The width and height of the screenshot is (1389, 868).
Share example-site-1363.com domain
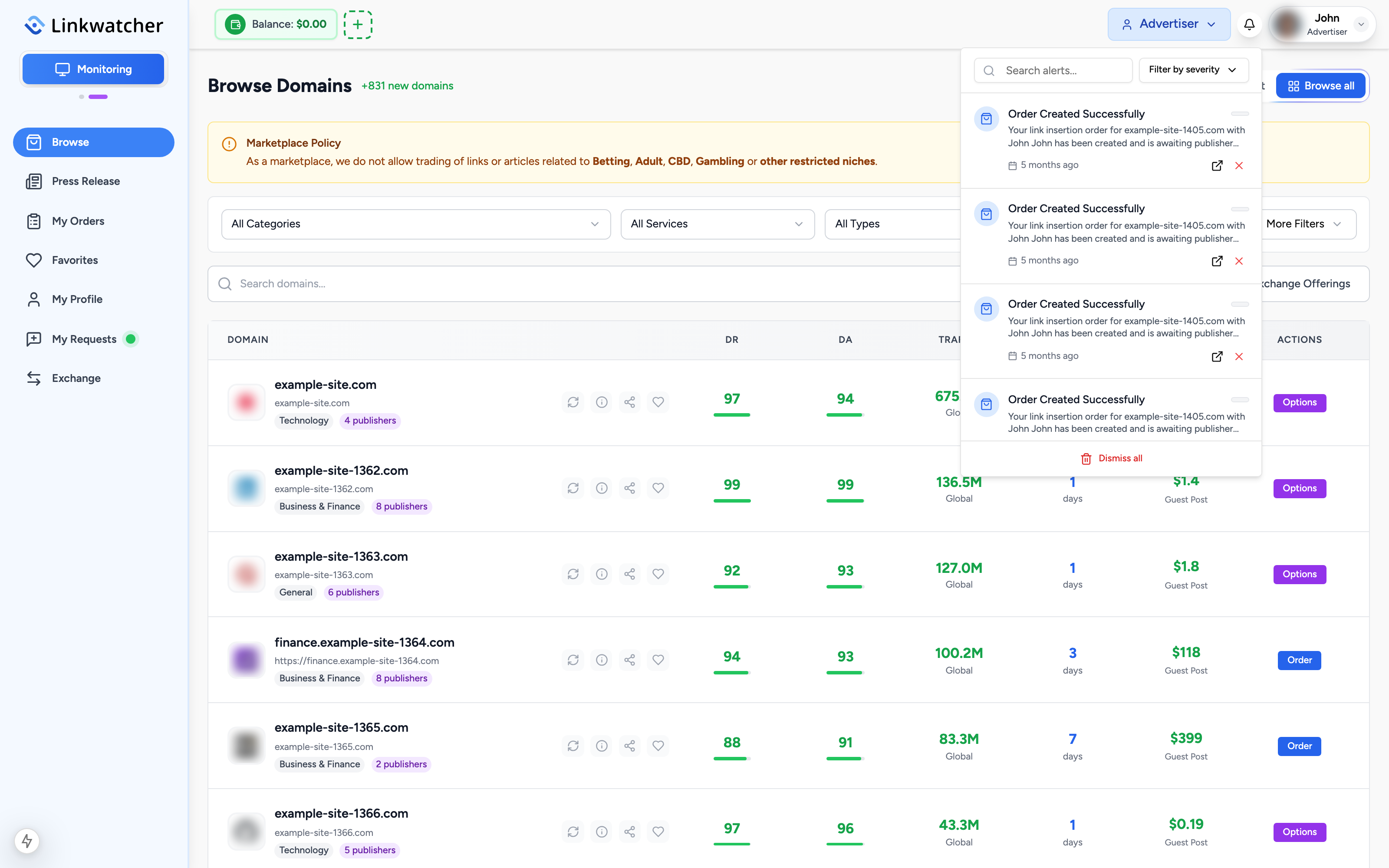coord(630,574)
